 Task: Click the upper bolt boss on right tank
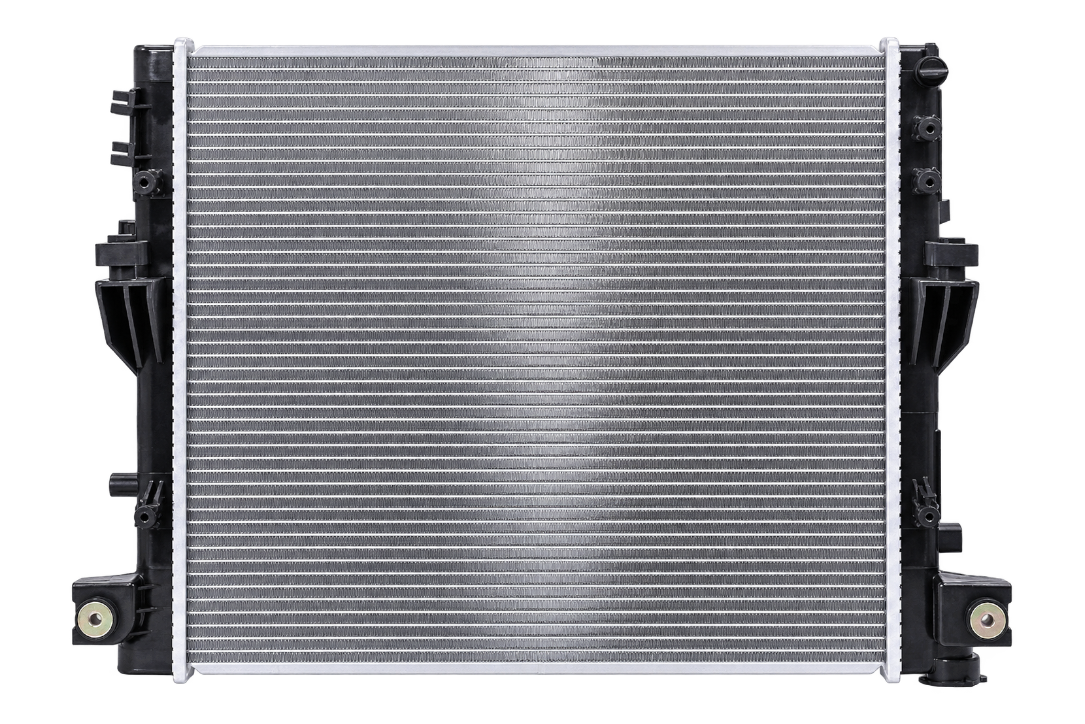[x=926, y=128]
